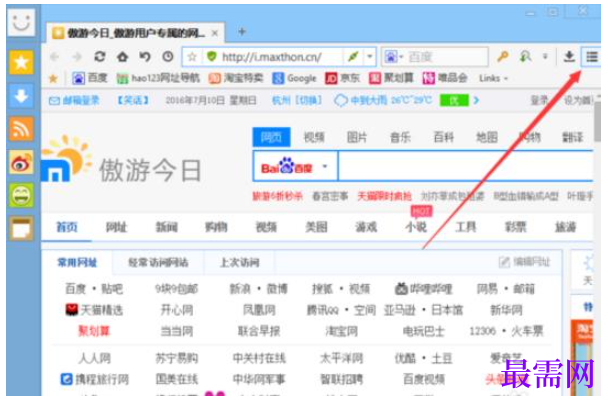This screenshot has width=613, height=405.
Task: Open the Weibo sidebar icon
Action: click(21, 163)
